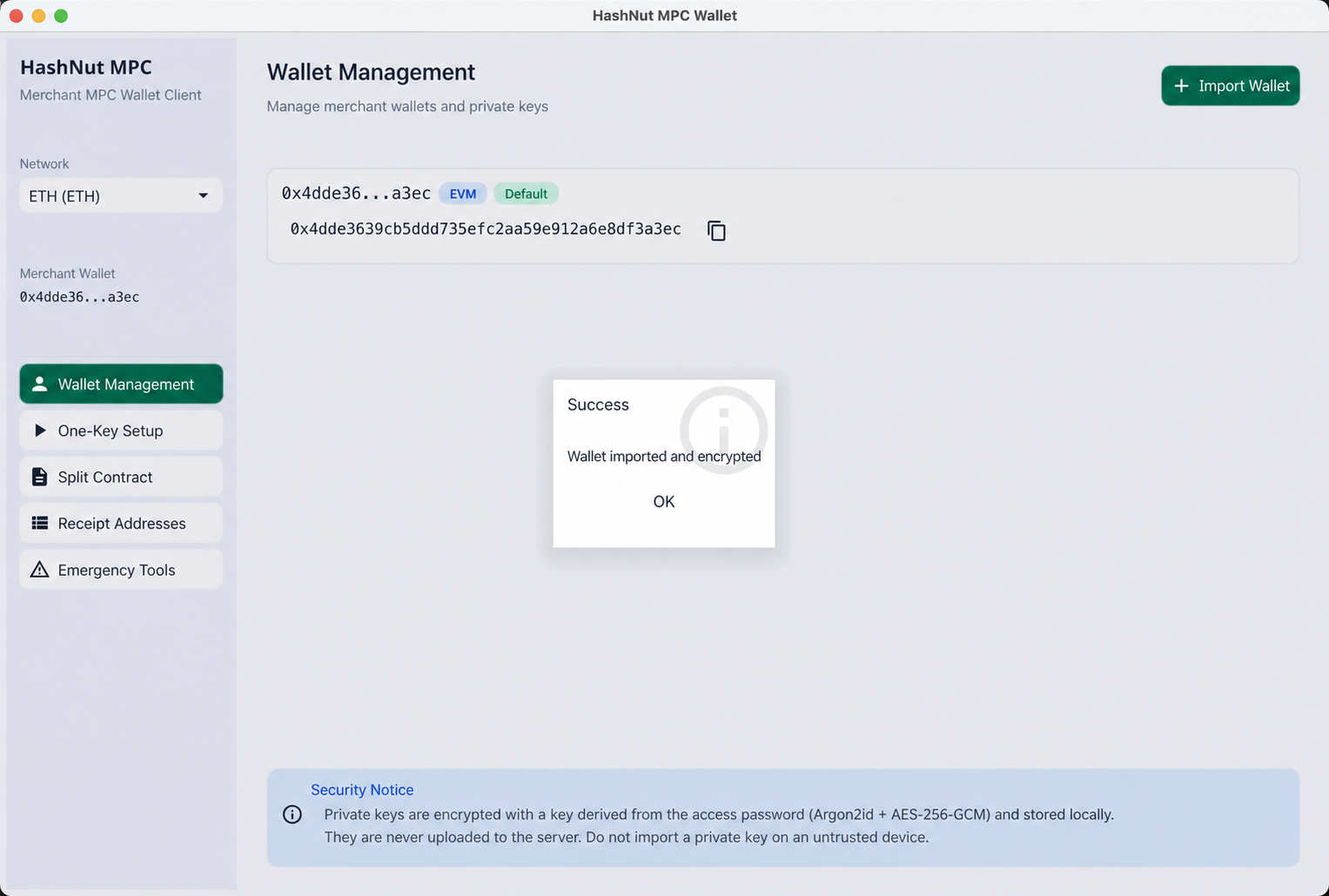
Task: Click the green macOS zoom window button
Action: pyautogui.click(x=61, y=16)
